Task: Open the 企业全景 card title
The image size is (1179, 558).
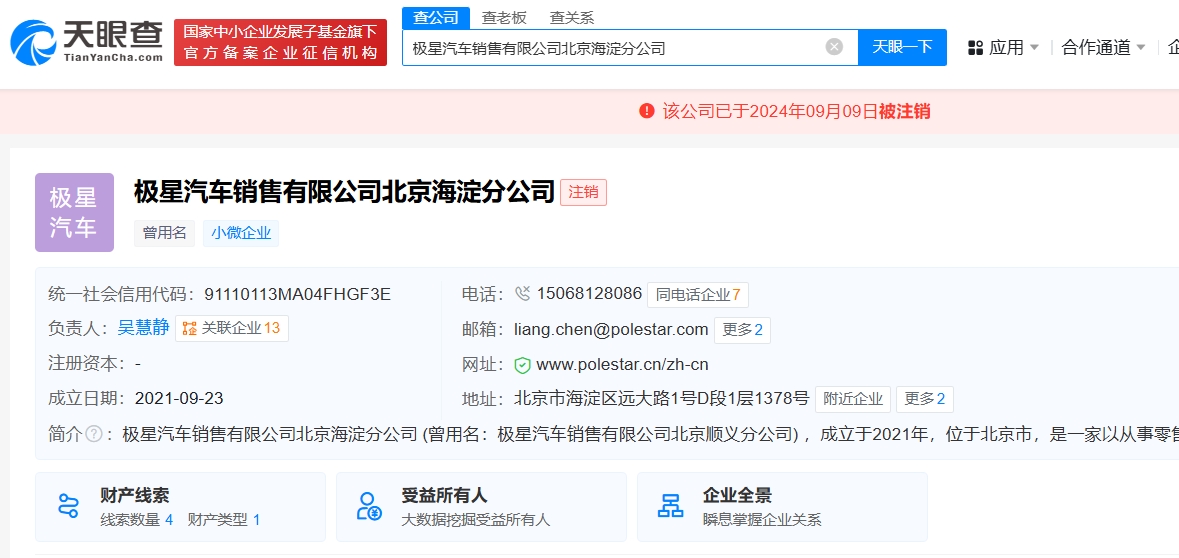Action: click(x=737, y=496)
